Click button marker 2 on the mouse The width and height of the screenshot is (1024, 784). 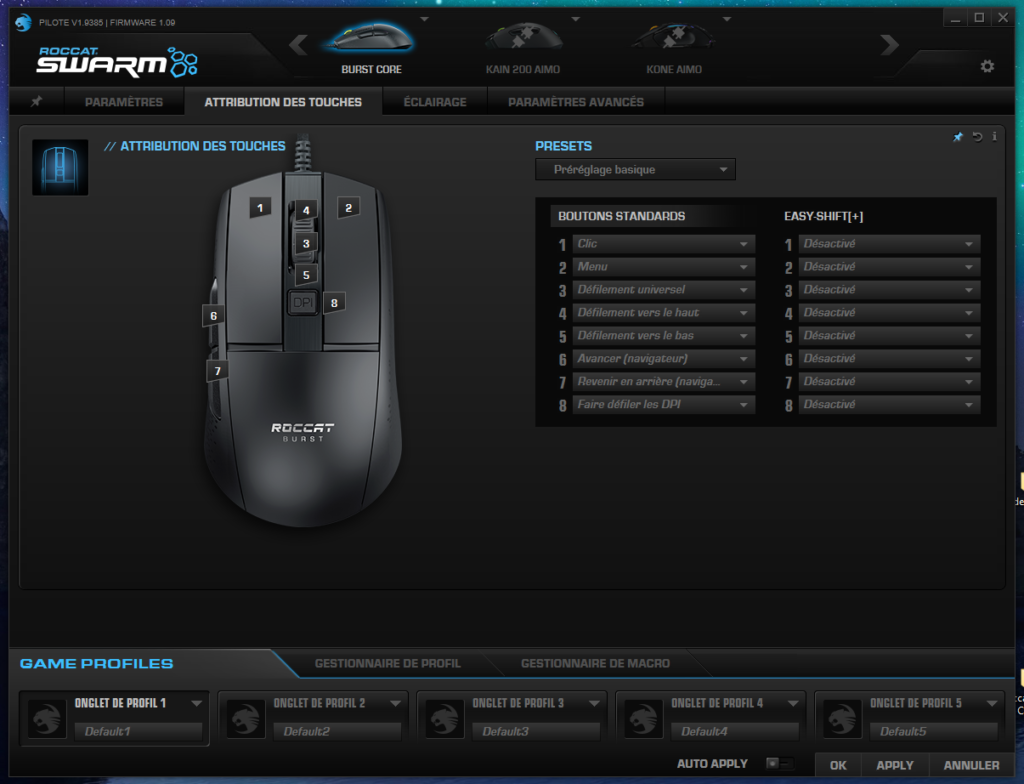(348, 208)
